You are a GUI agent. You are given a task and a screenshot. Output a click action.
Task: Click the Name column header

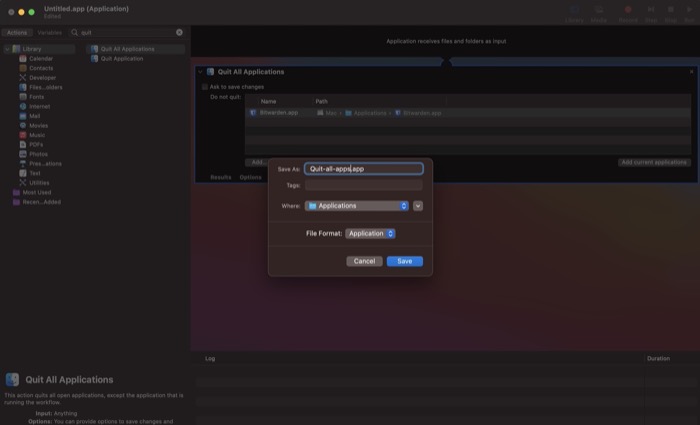tap(268, 101)
